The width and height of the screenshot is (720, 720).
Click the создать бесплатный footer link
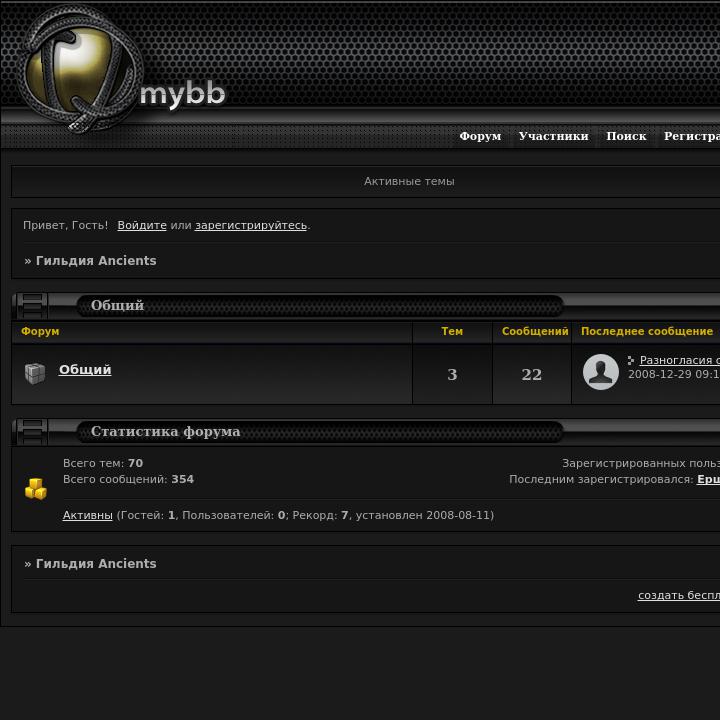[679, 595]
